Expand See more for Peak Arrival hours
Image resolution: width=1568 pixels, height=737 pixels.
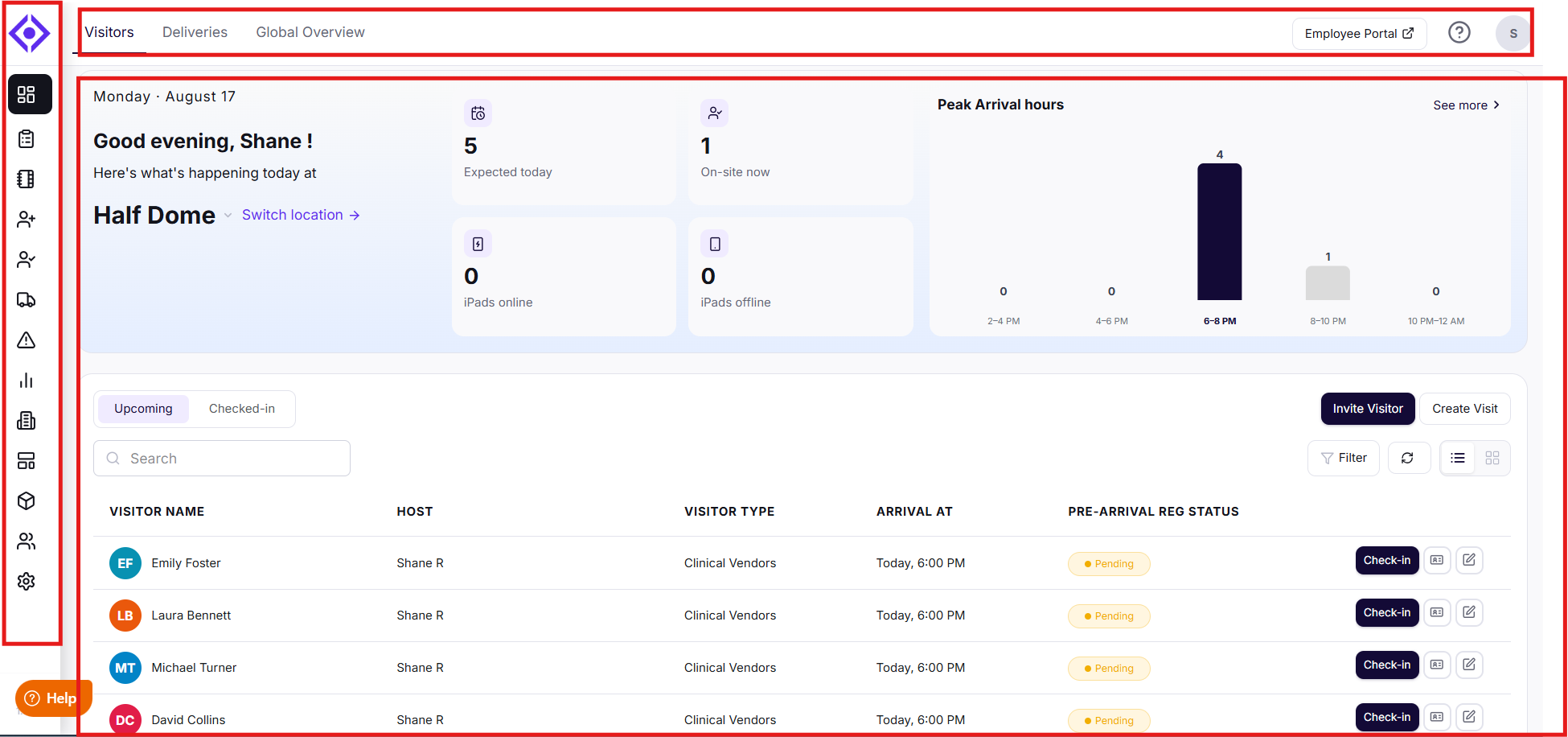(x=1466, y=105)
